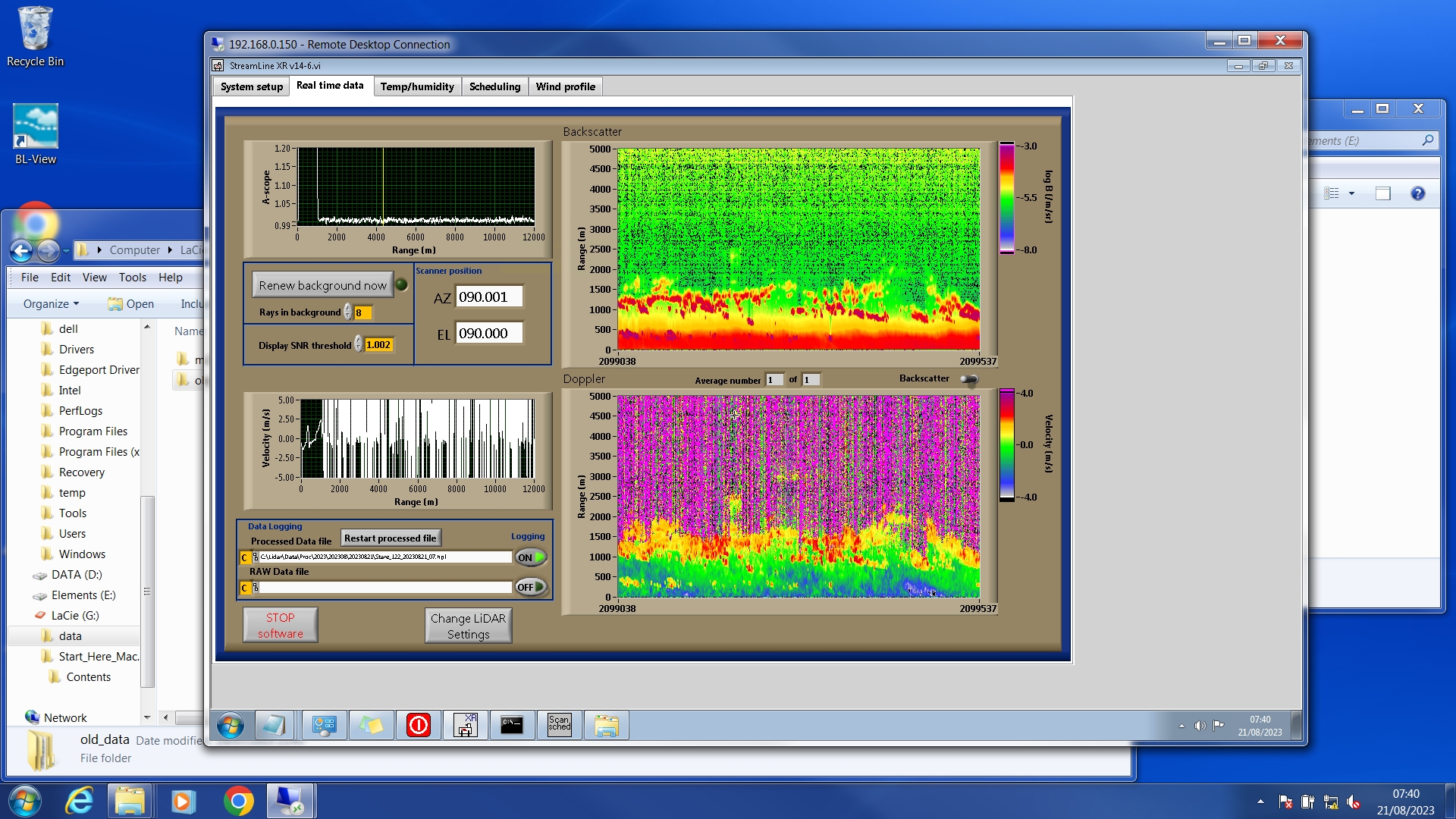Open the sticky notes taskbar icon
Screen dimensions: 1456x819
[x=371, y=725]
